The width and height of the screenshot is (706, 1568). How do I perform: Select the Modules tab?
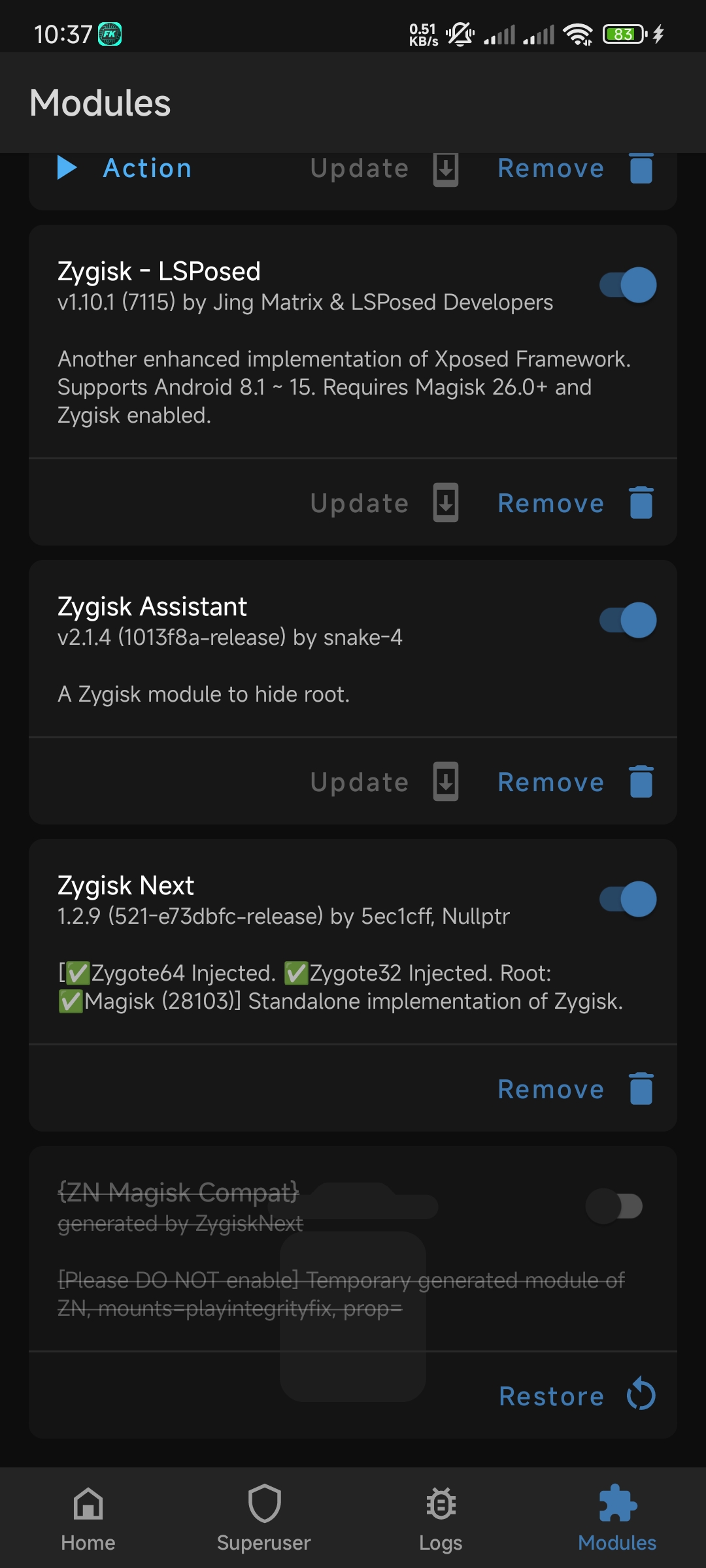pos(617,1518)
